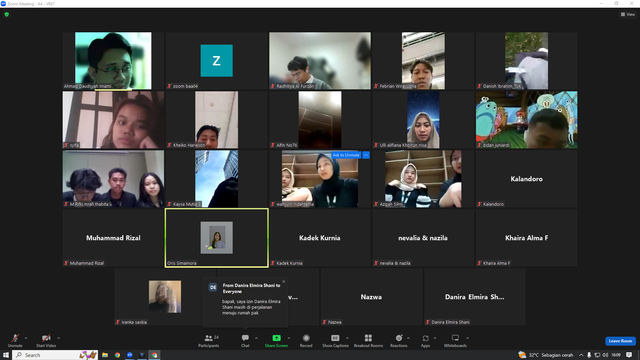
Task: Open the Apps panel
Action: tap(425, 340)
